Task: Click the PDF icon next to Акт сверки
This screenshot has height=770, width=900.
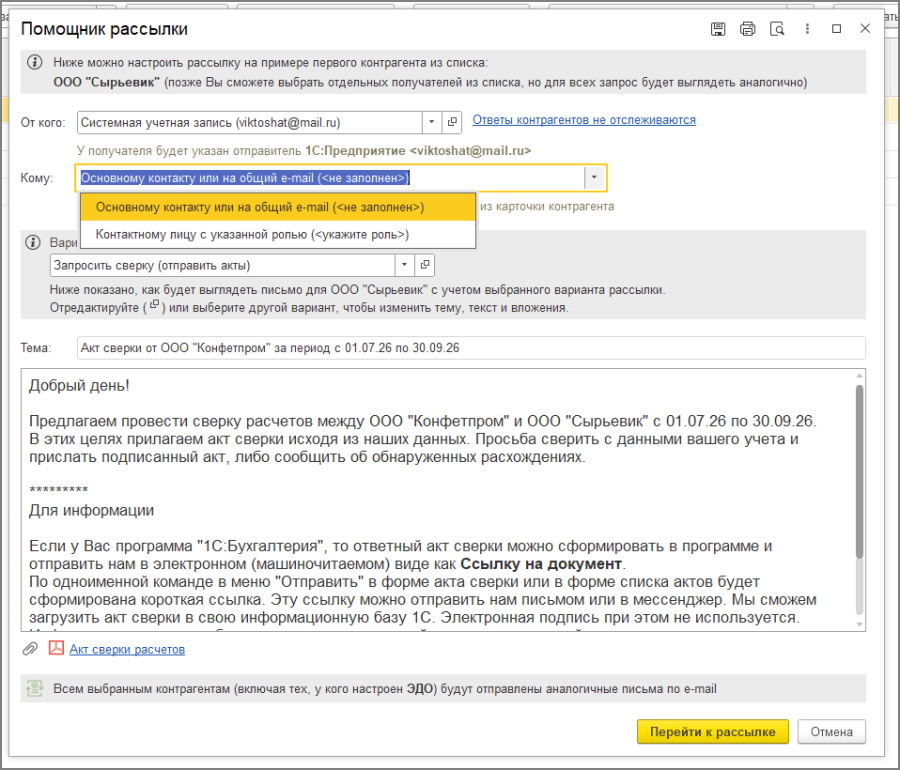Action: pos(56,648)
